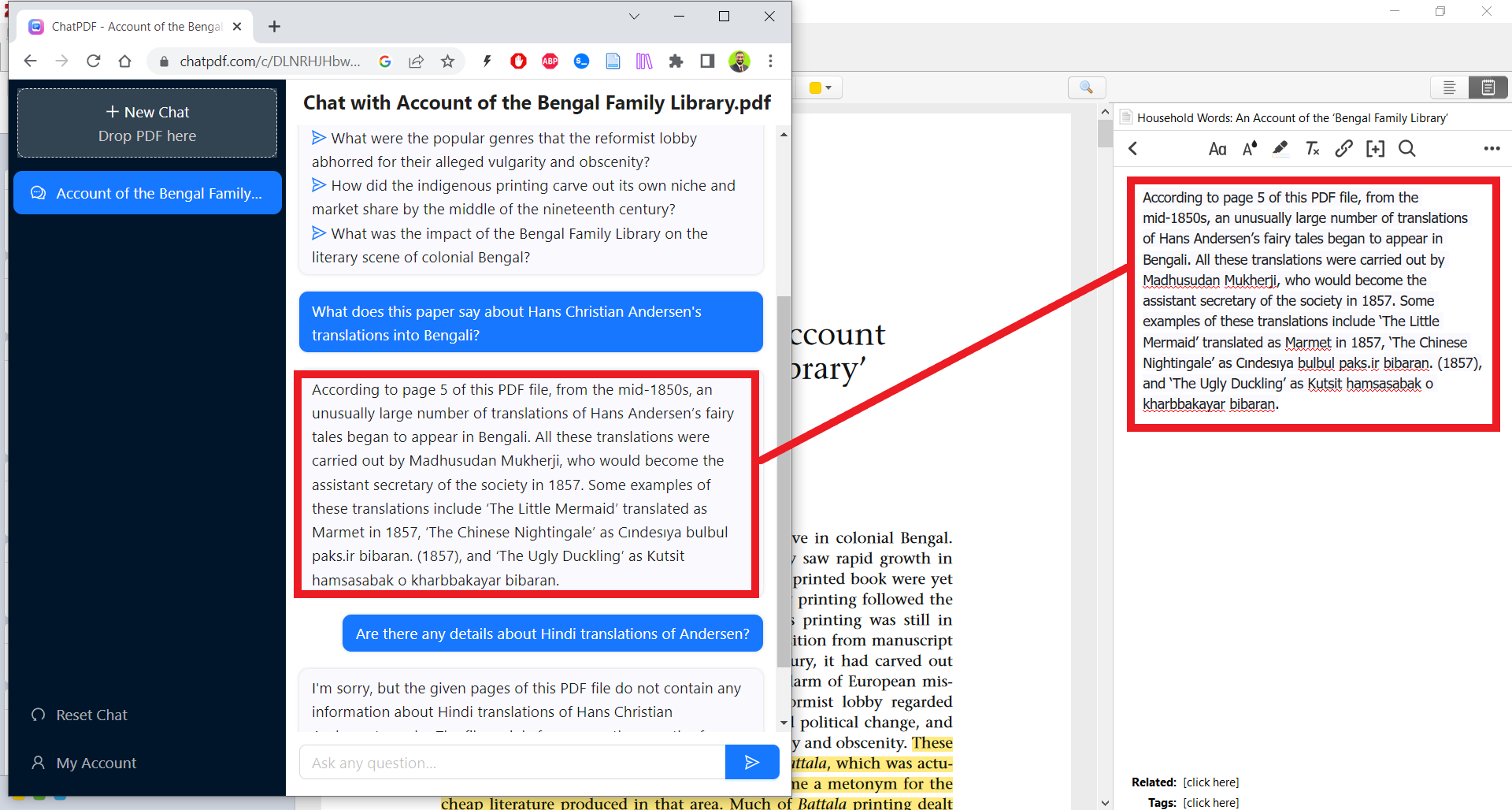Insert a link with chain icon
This screenshot has width=1512, height=810.
tap(1343, 149)
